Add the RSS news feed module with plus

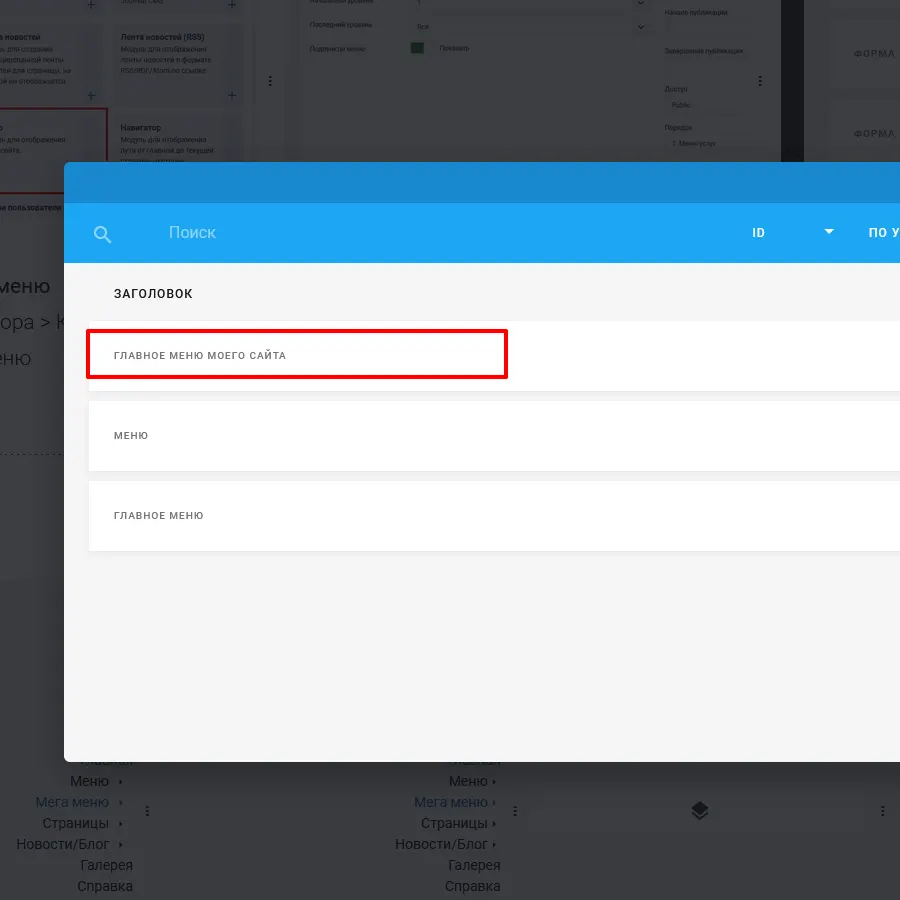click(x=231, y=96)
